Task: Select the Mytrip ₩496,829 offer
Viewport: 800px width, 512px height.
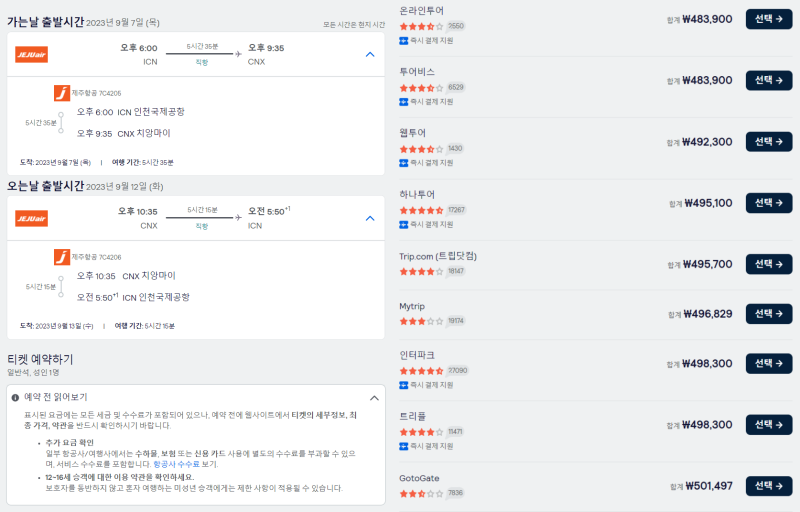Action: pos(769,314)
